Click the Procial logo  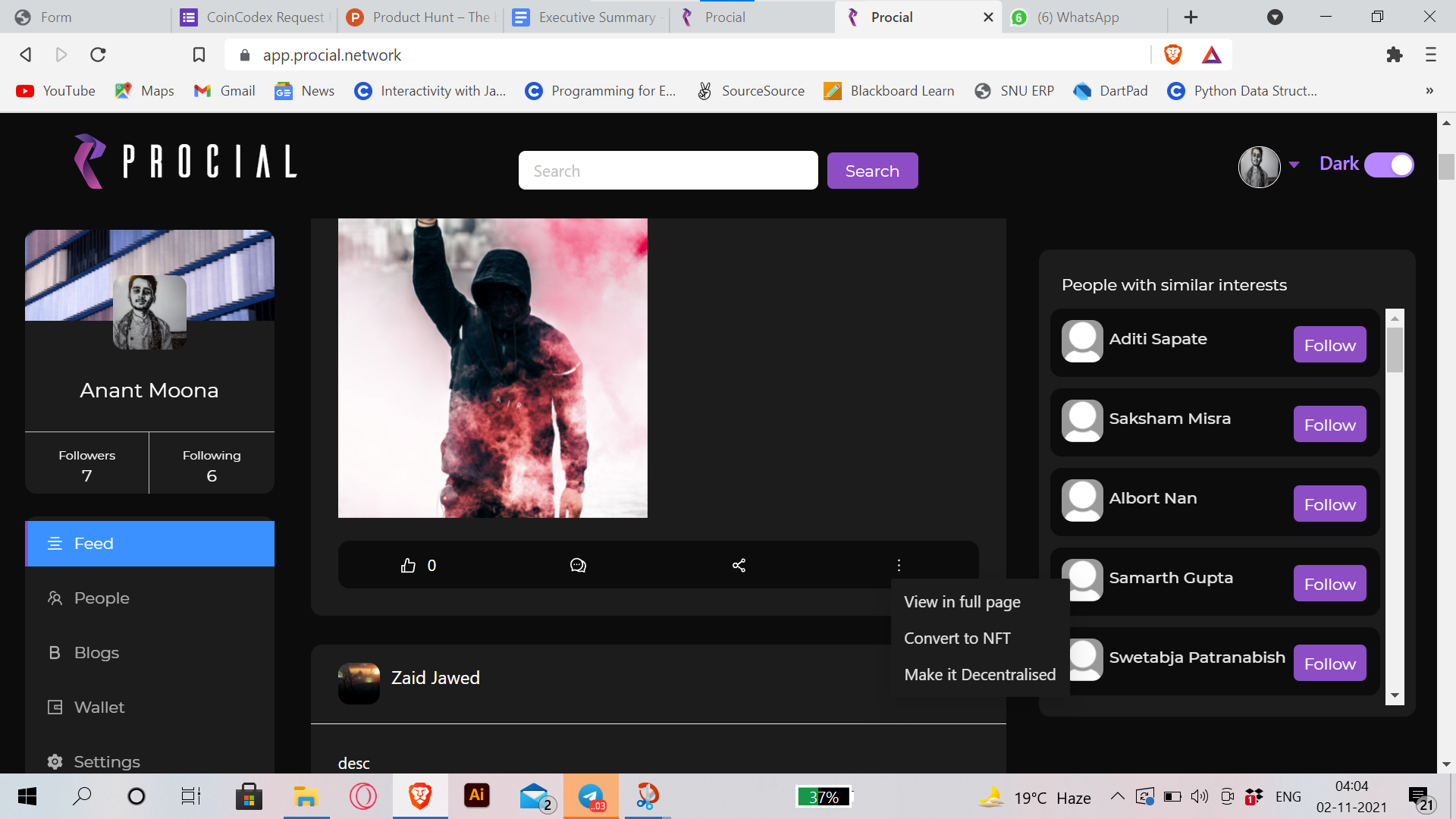[x=186, y=162]
